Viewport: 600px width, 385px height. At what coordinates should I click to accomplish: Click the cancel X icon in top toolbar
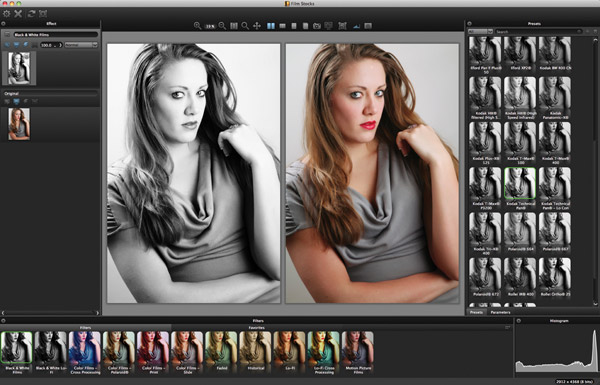(x=18, y=14)
